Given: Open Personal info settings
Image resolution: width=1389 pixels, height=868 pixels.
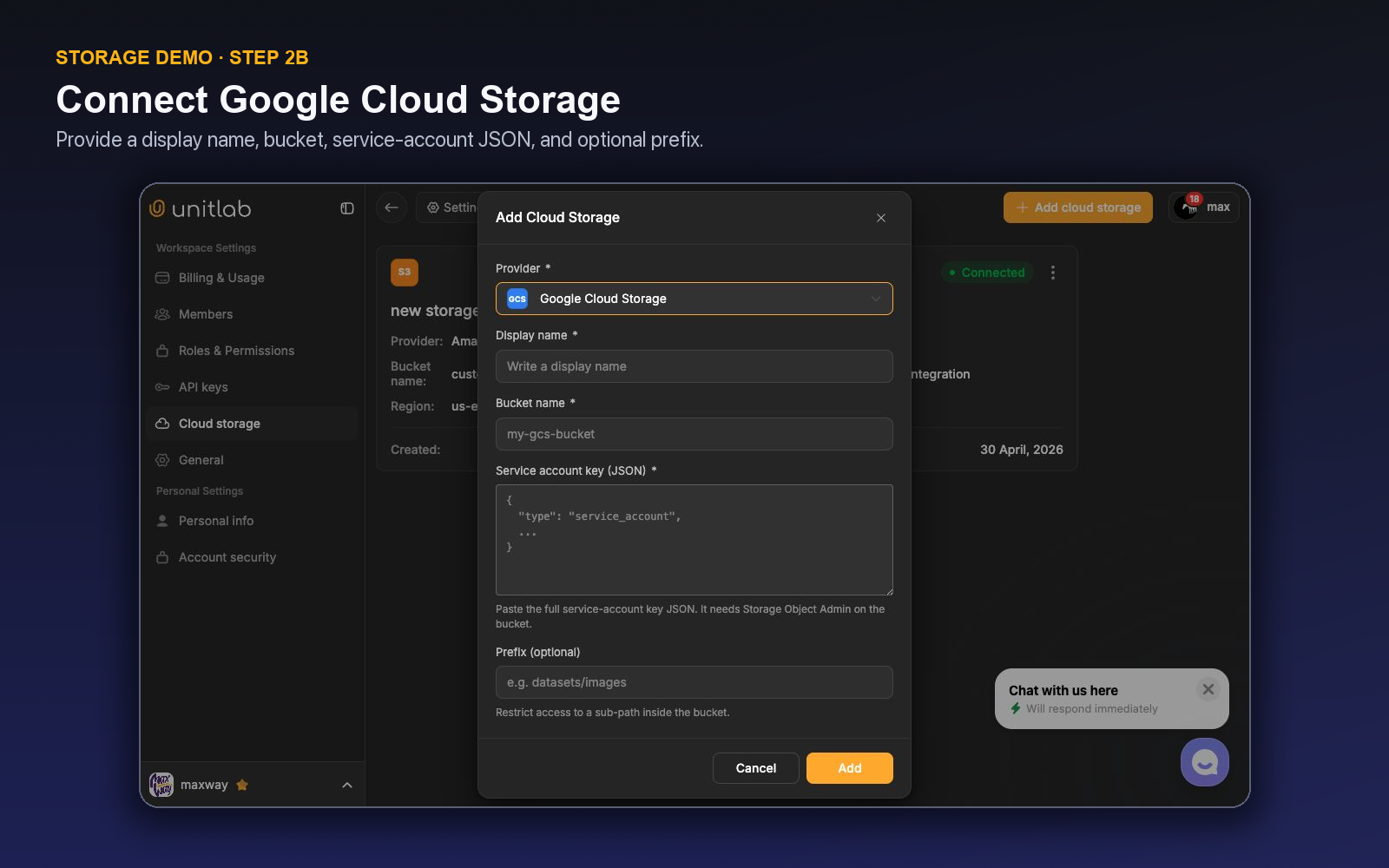Looking at the screenshot, I should pos(252,521).
